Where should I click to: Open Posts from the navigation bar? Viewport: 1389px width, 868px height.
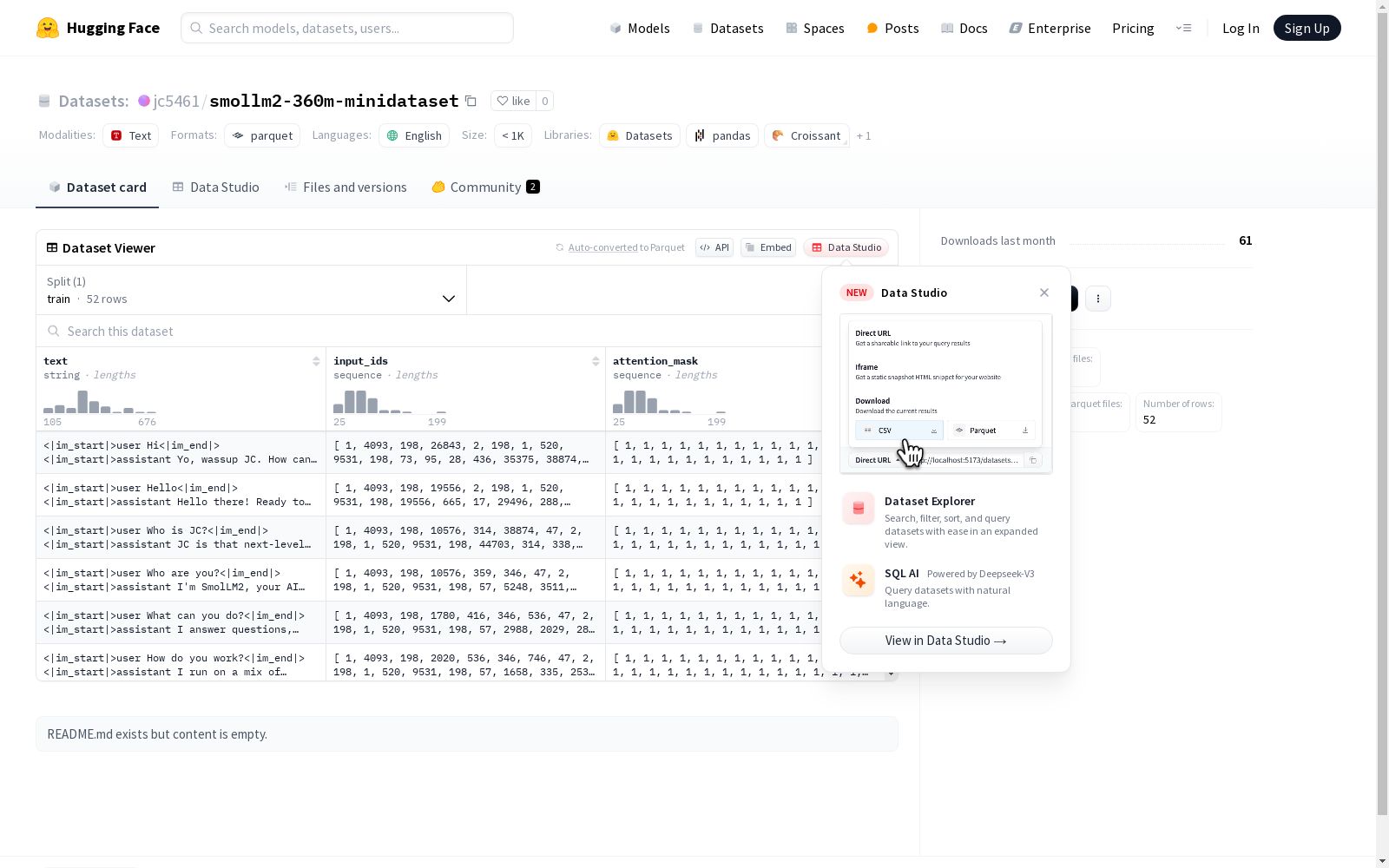(892, 28)
